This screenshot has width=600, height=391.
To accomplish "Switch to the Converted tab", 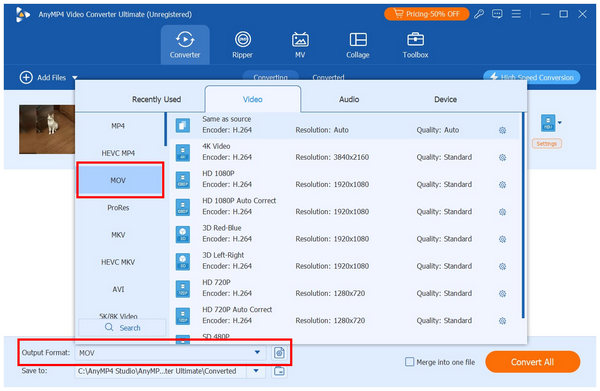I will click(328, 77).
